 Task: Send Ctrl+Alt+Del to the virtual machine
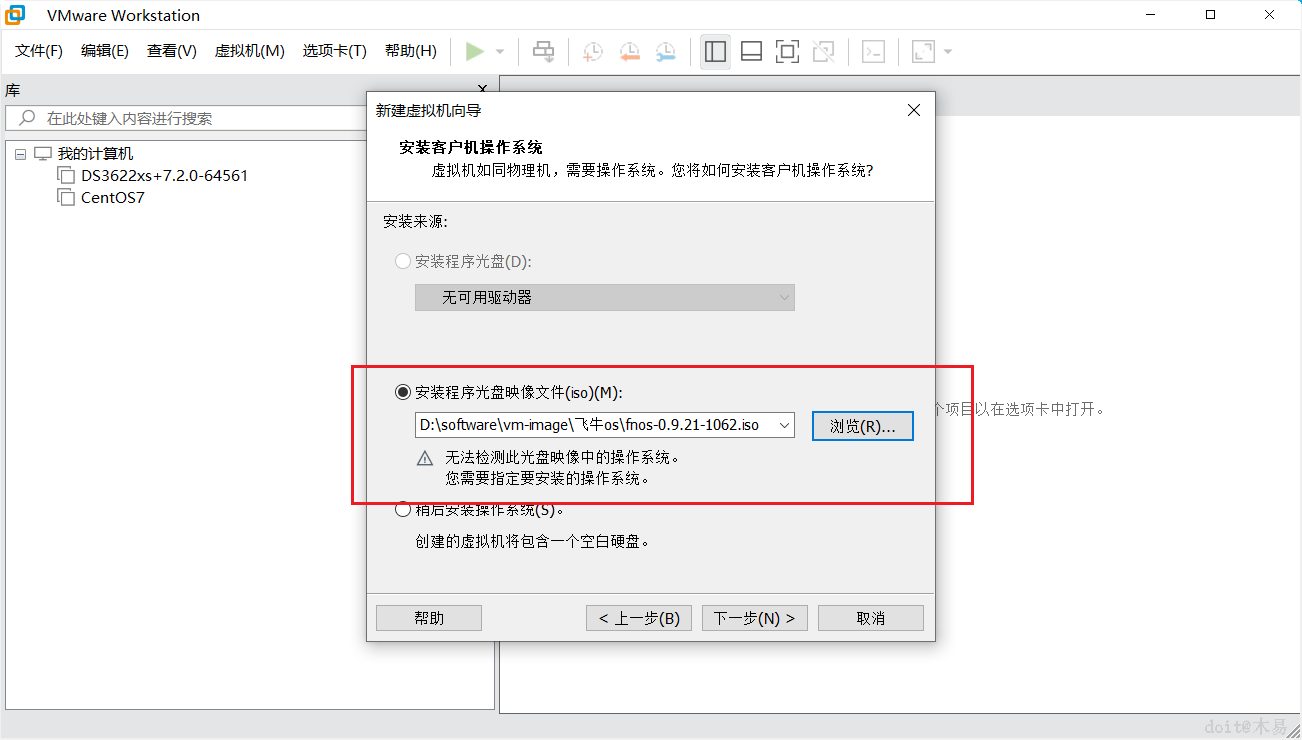coord(543,51)
